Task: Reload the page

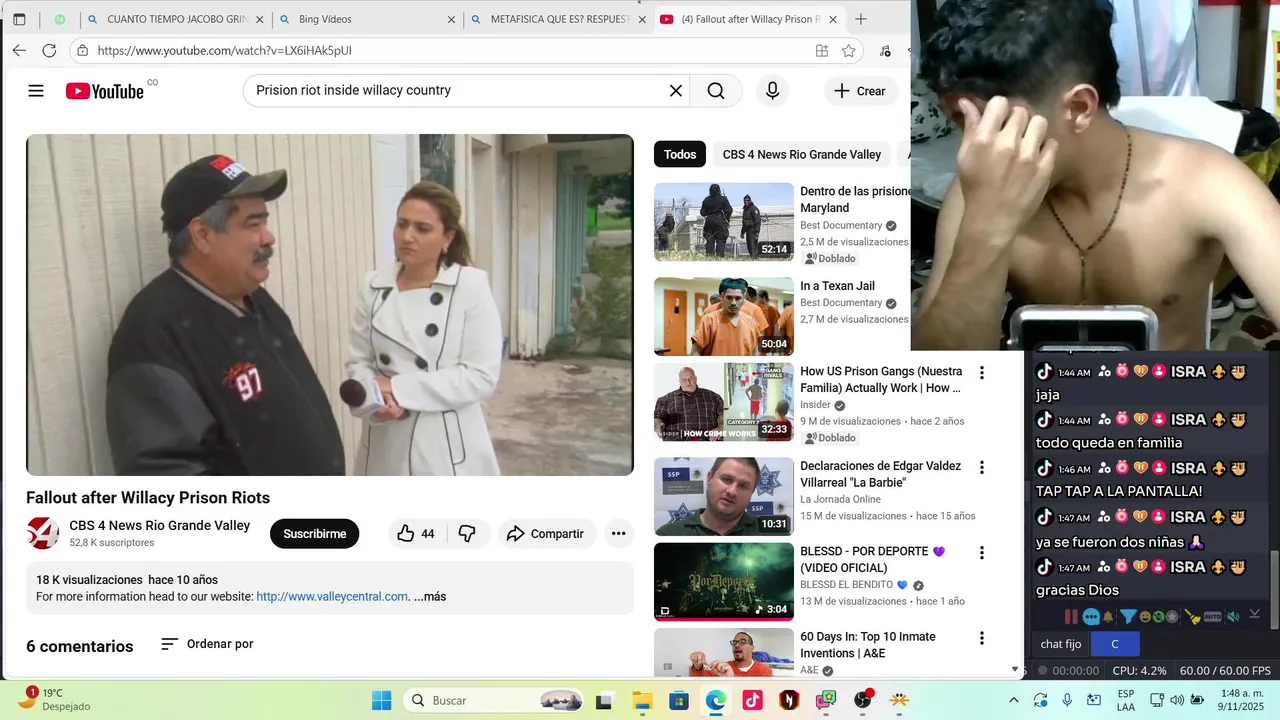Action: [49, 50]
